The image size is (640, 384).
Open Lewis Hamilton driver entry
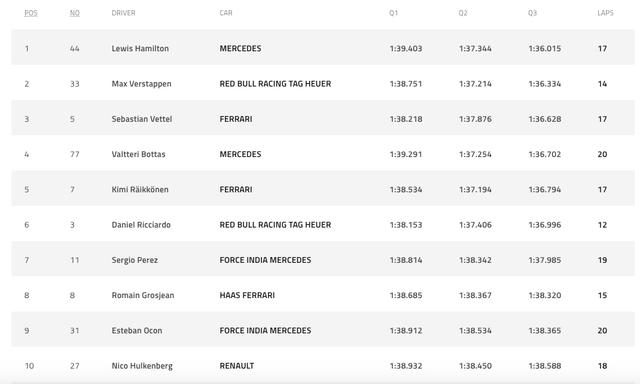(x=140, y=49)
